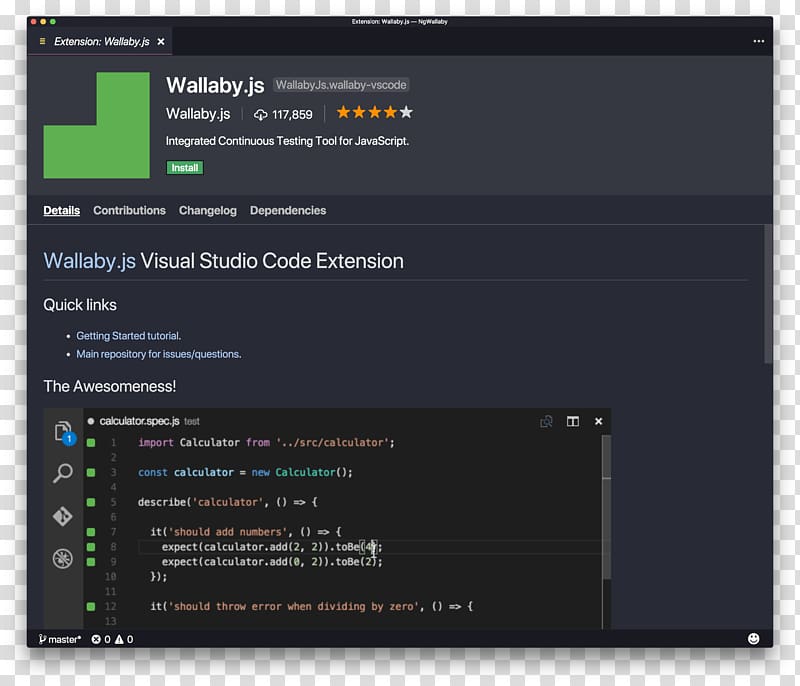Click the macOS yellow minimize window button
Viewport: 800px width, 686px height.
click(43, 21)
